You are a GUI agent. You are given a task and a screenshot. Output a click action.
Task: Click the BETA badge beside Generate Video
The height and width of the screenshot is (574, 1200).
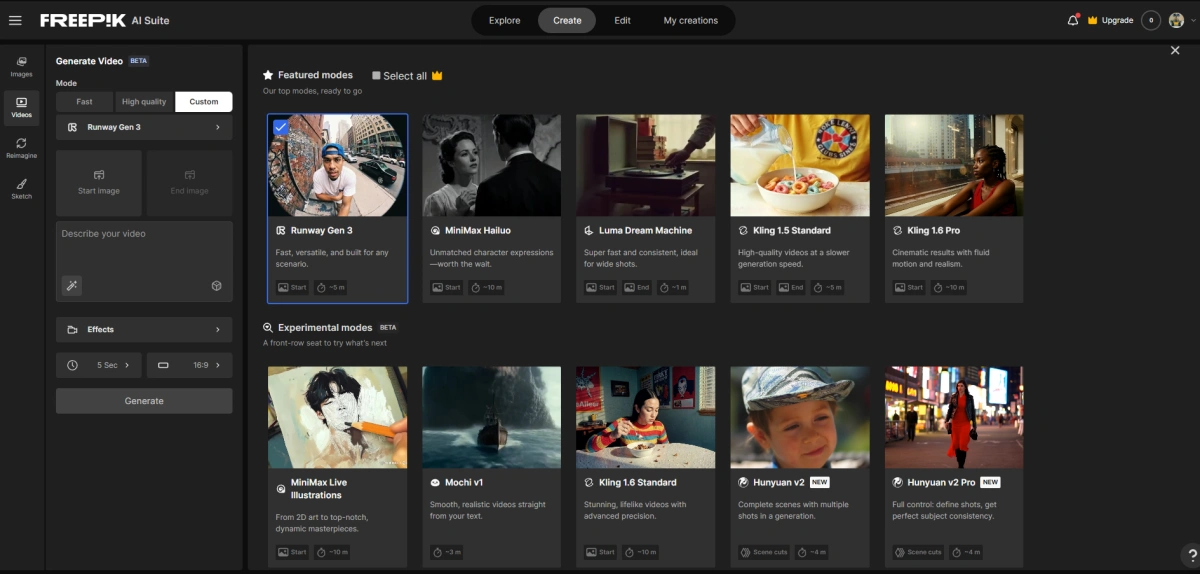click(x=138, y=61)
